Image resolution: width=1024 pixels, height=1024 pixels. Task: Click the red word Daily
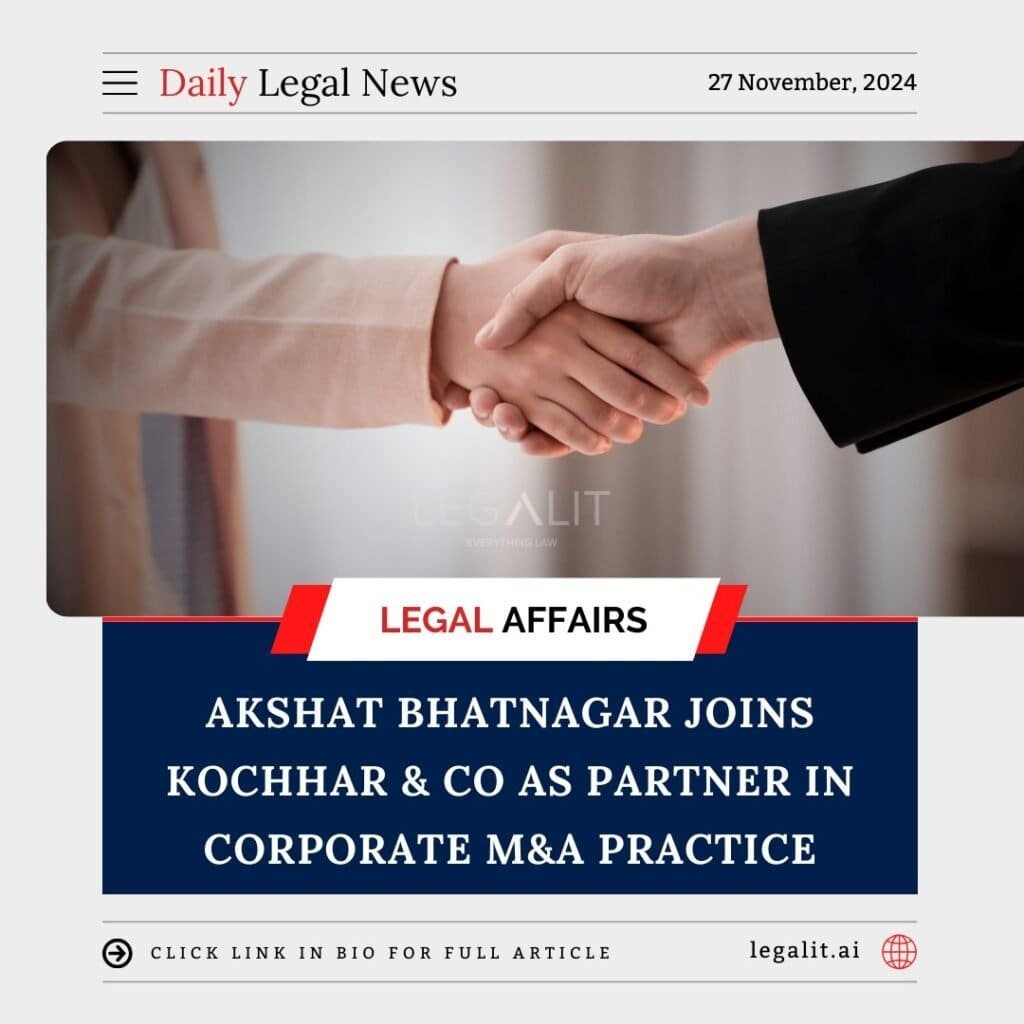[202, 84]
